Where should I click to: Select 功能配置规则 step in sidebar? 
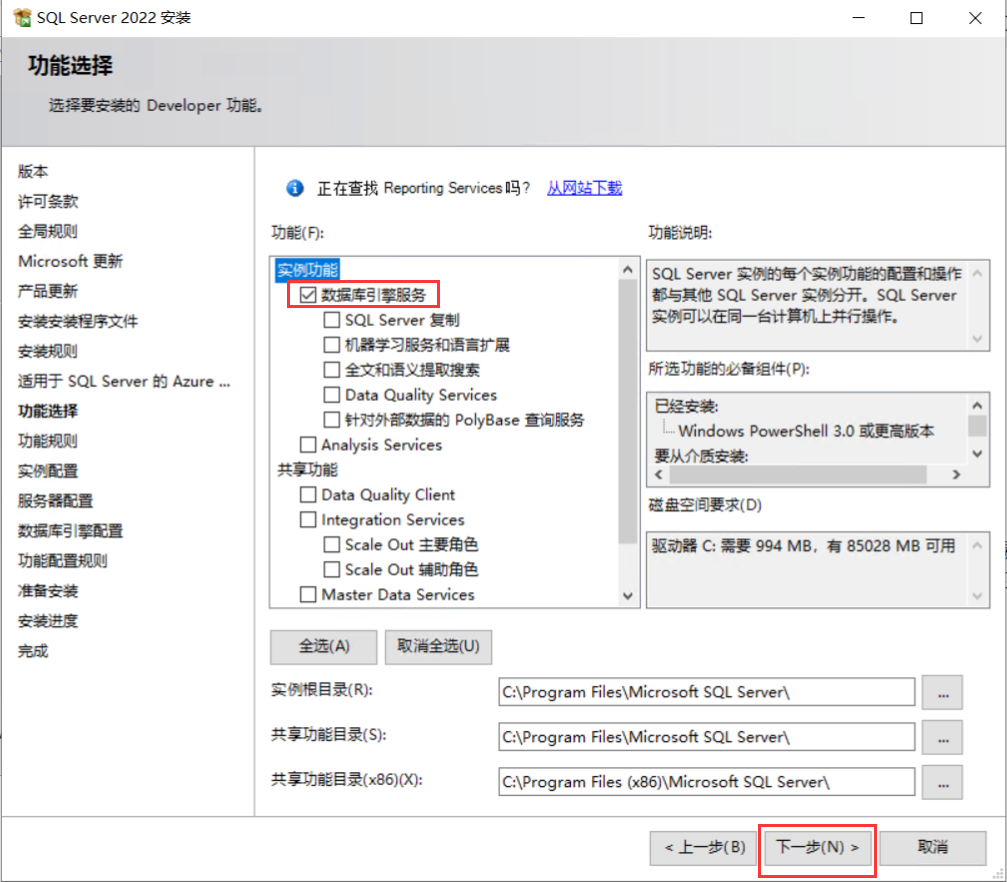(x=63, y=561)
